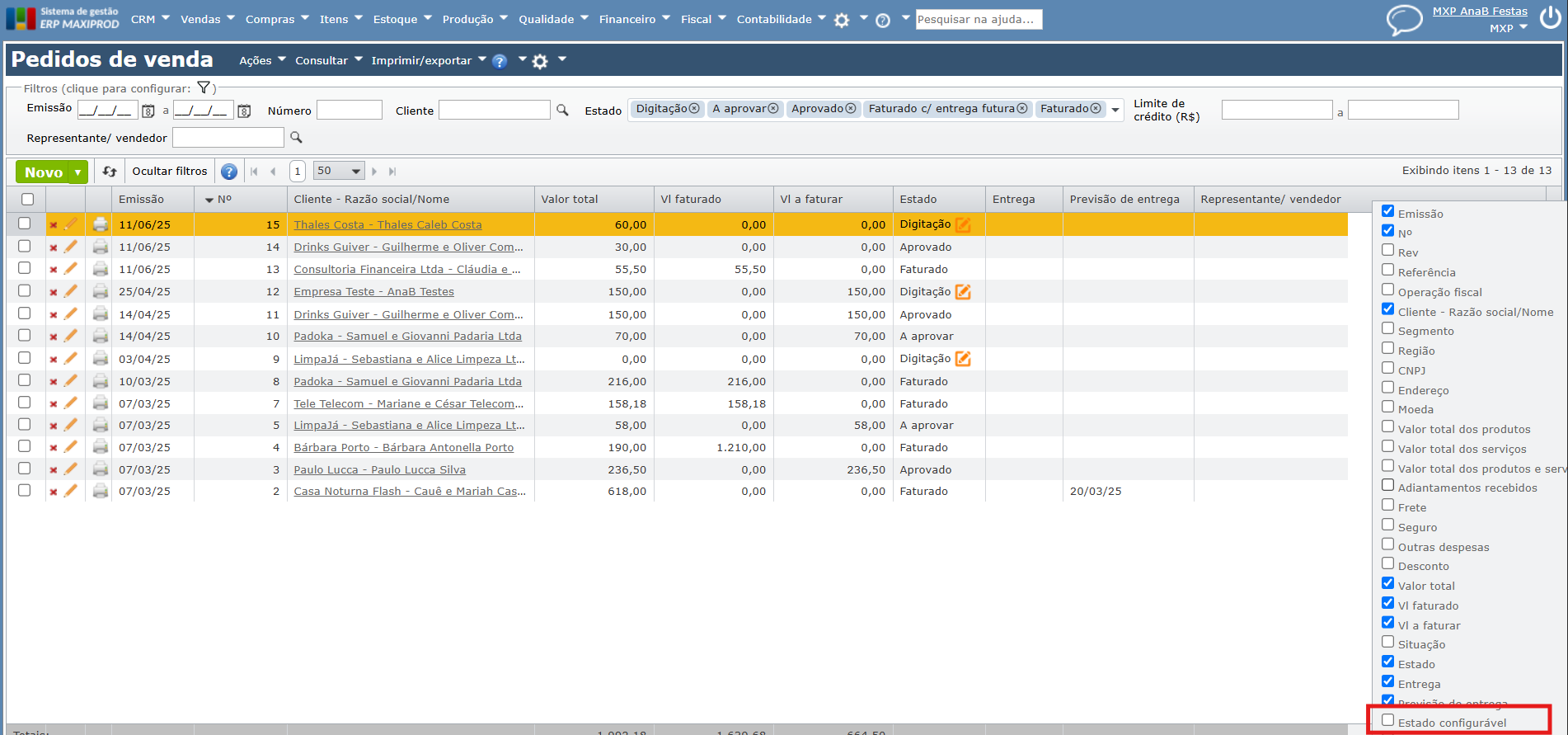Delete order 13 using the red X icon

pos(54,270)
